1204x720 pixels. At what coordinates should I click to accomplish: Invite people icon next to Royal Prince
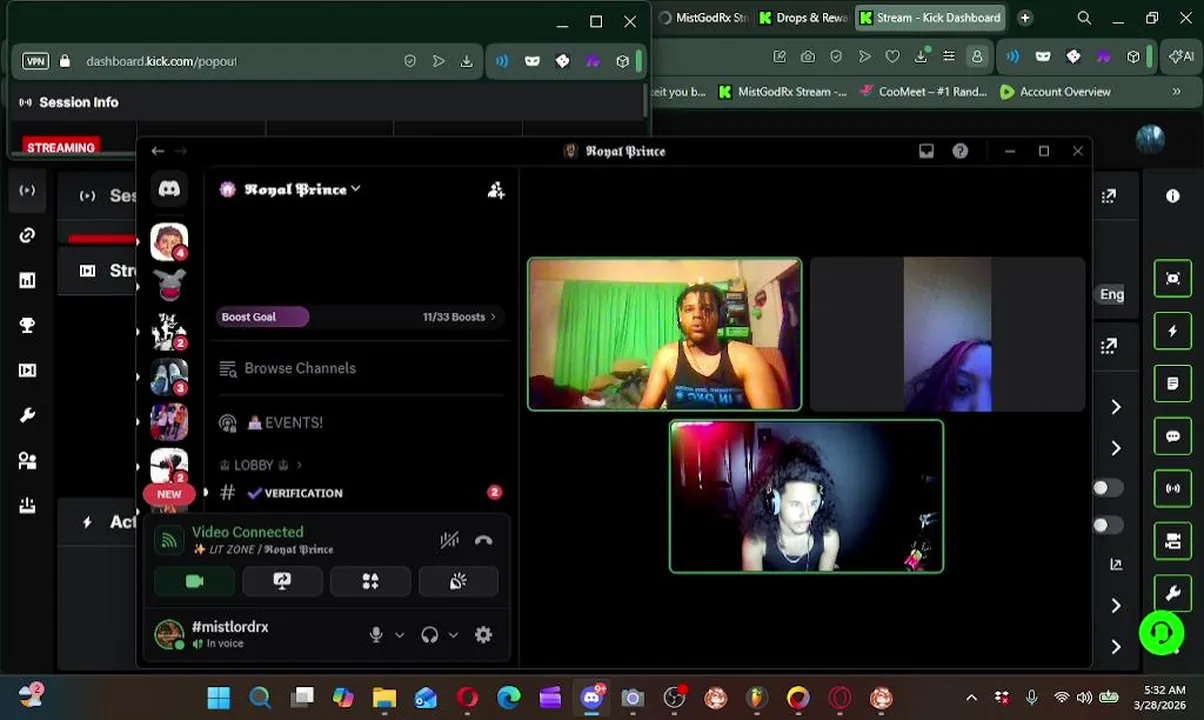[x=496, y=190]
